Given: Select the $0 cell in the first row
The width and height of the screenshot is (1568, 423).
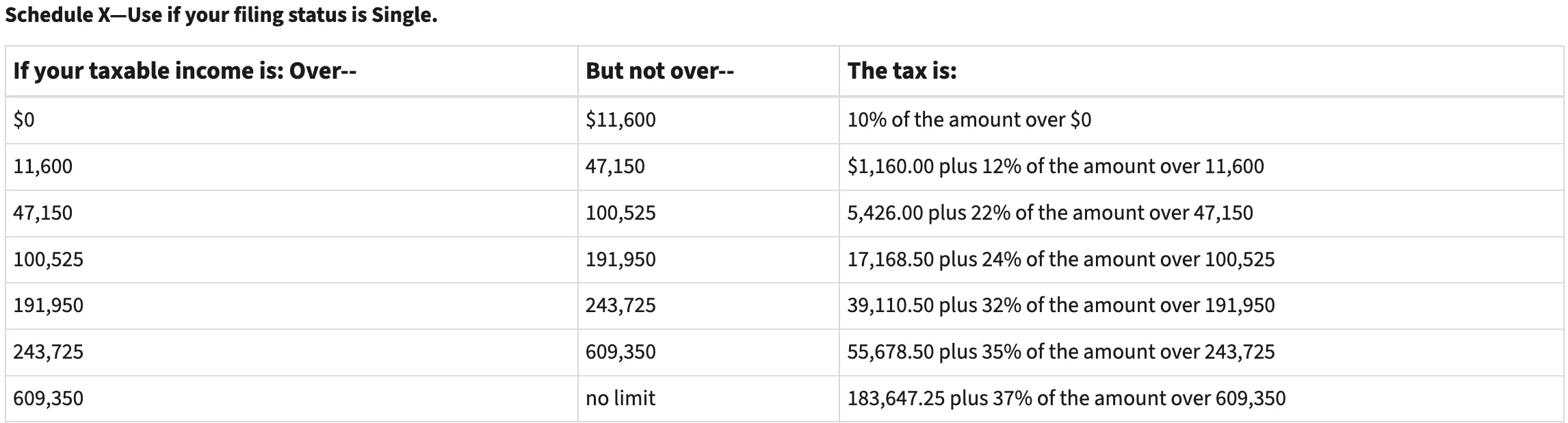Looking at the screenshot, I should click(x=24, y=120).
